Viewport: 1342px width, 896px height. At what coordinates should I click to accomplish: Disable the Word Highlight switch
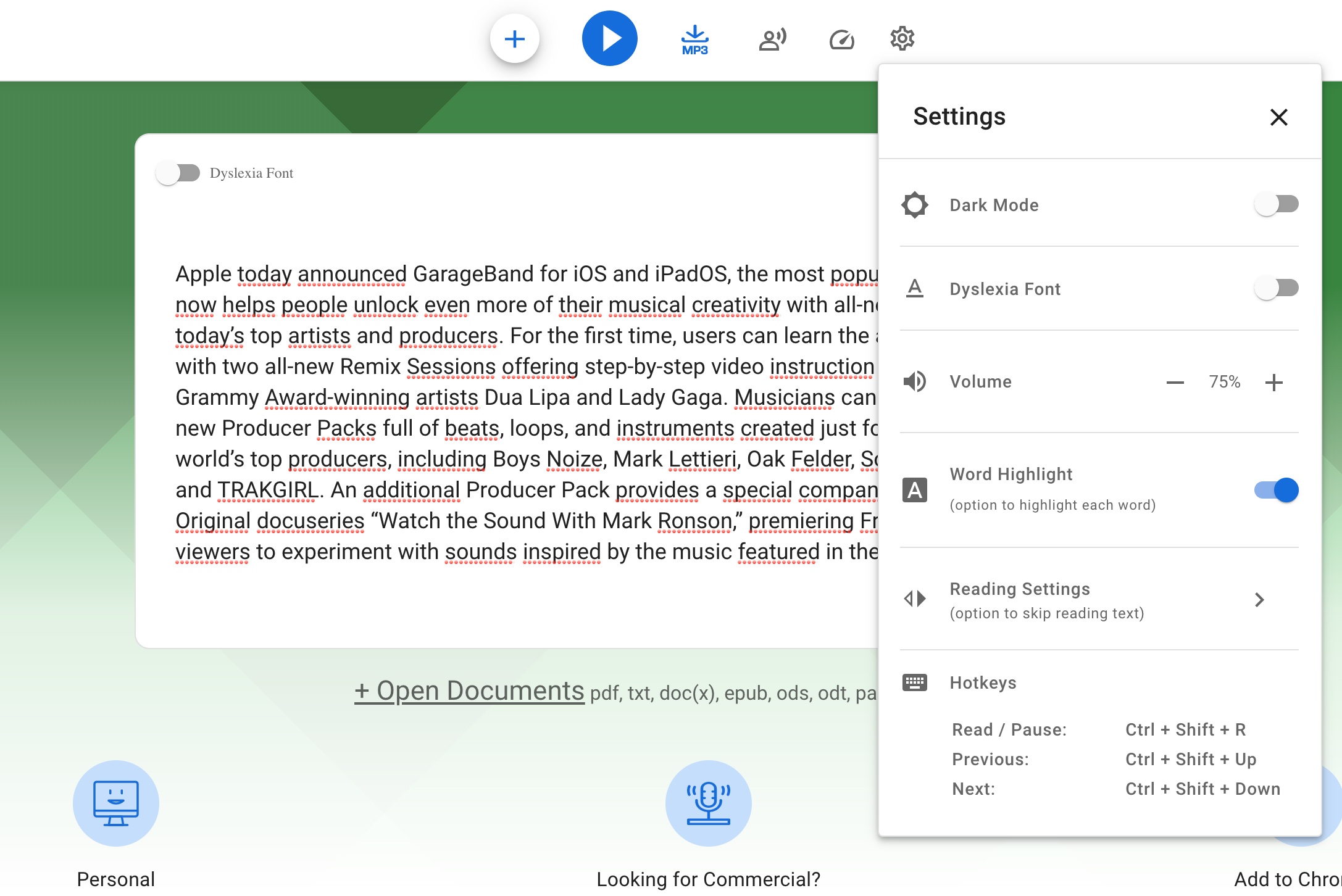[1276, 490]
